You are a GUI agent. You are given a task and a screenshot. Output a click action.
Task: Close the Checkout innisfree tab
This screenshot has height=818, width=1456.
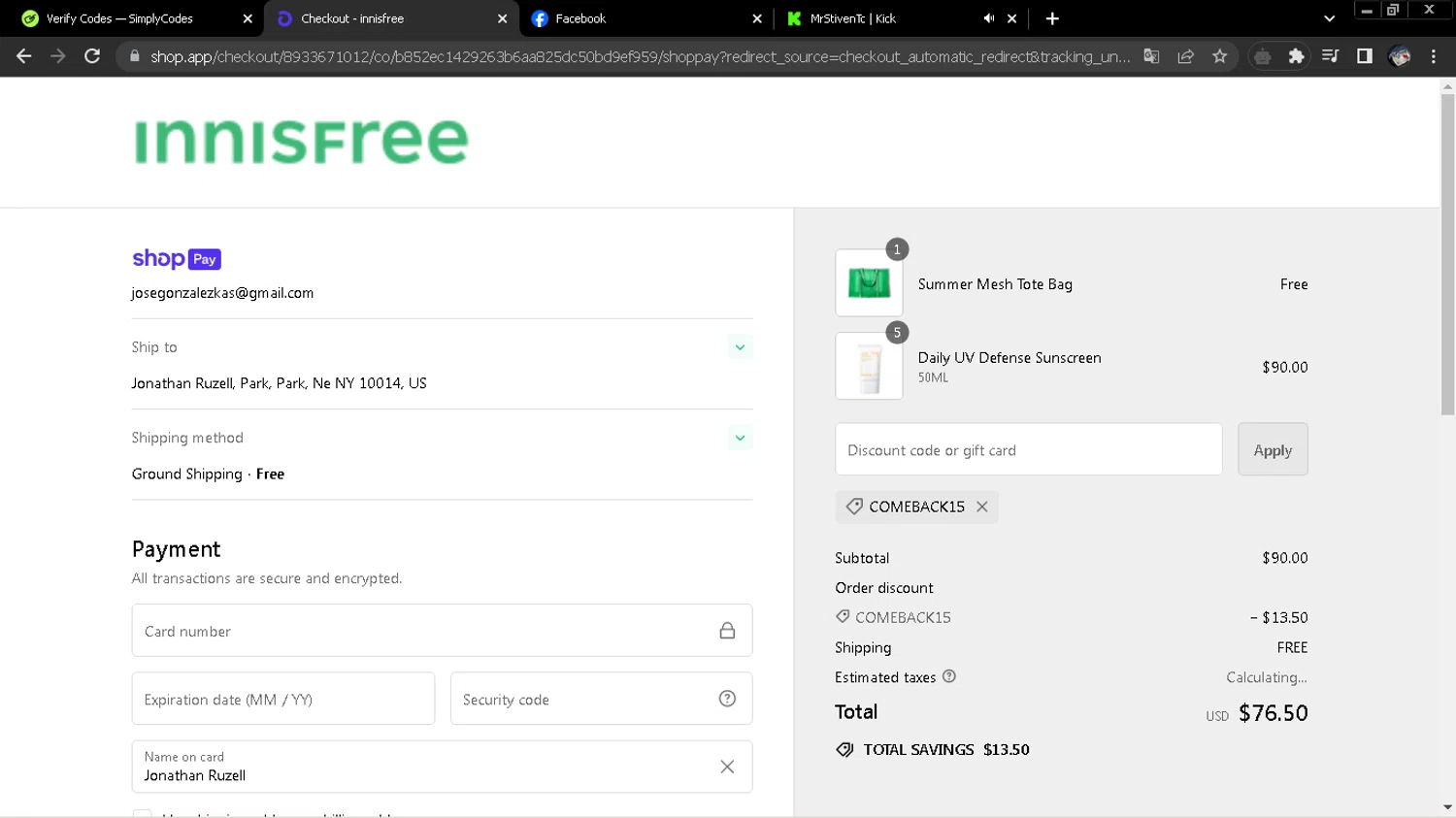[502, 18]
